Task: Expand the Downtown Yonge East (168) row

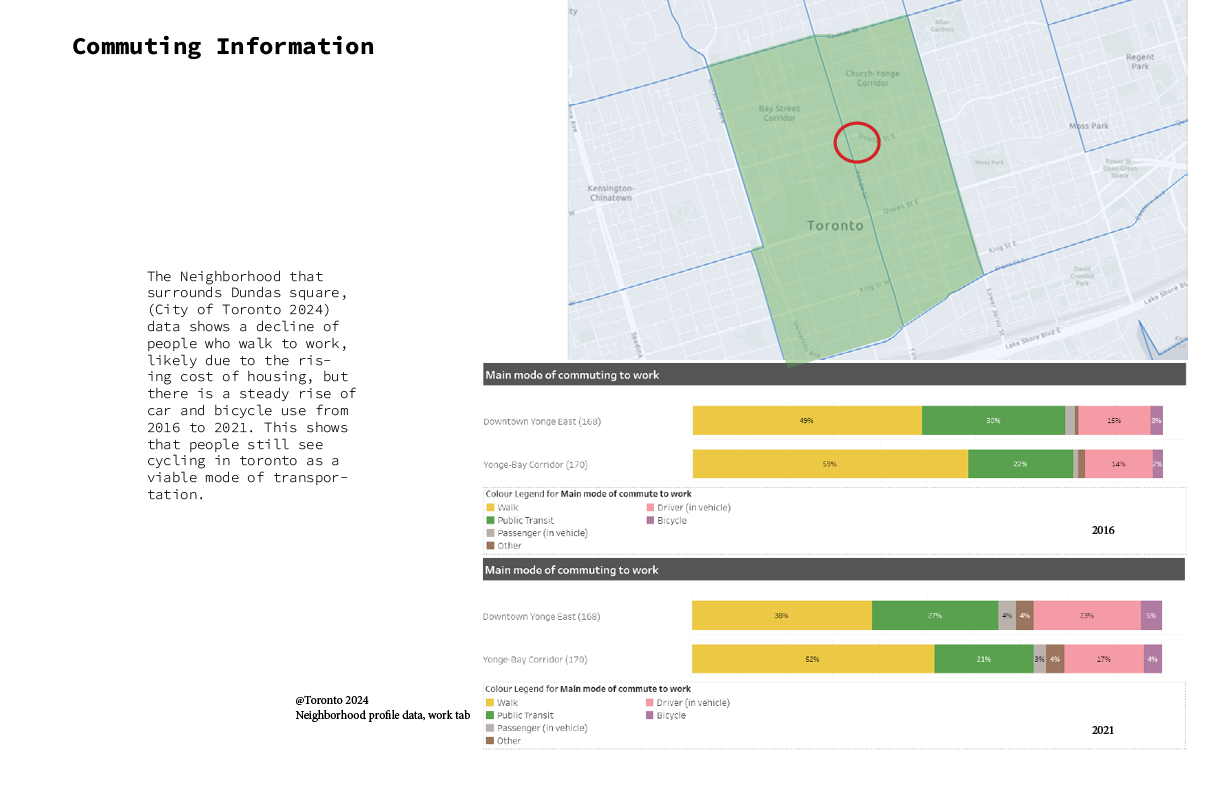Action: point(540,421)
